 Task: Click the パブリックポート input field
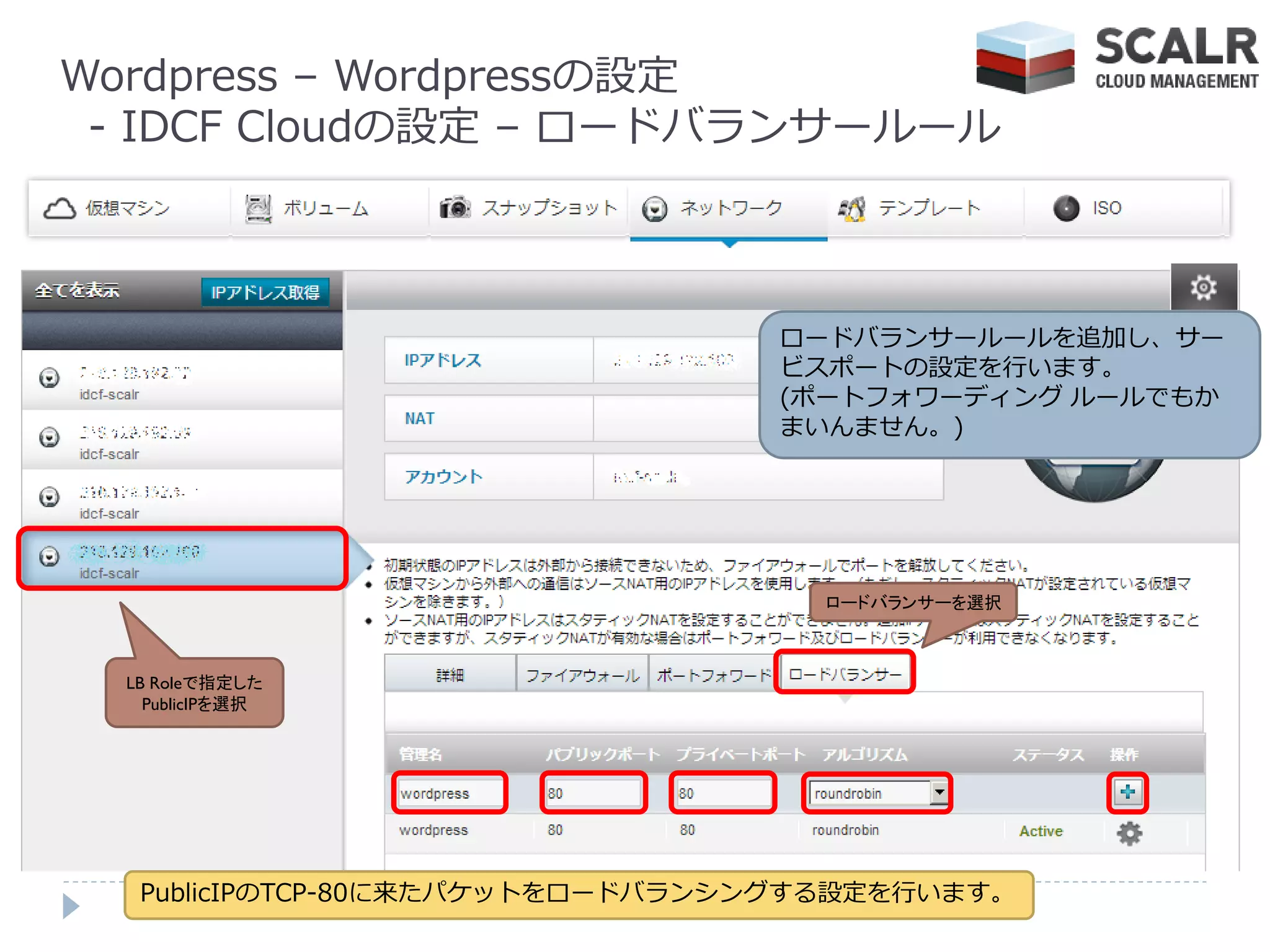[x=593, y=793]
